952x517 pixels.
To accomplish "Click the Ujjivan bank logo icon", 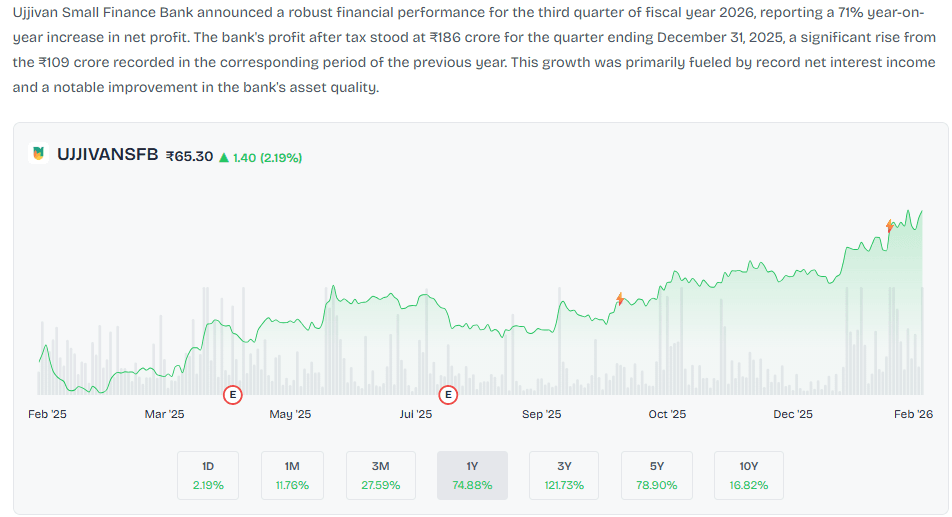I will click(38, 154).
